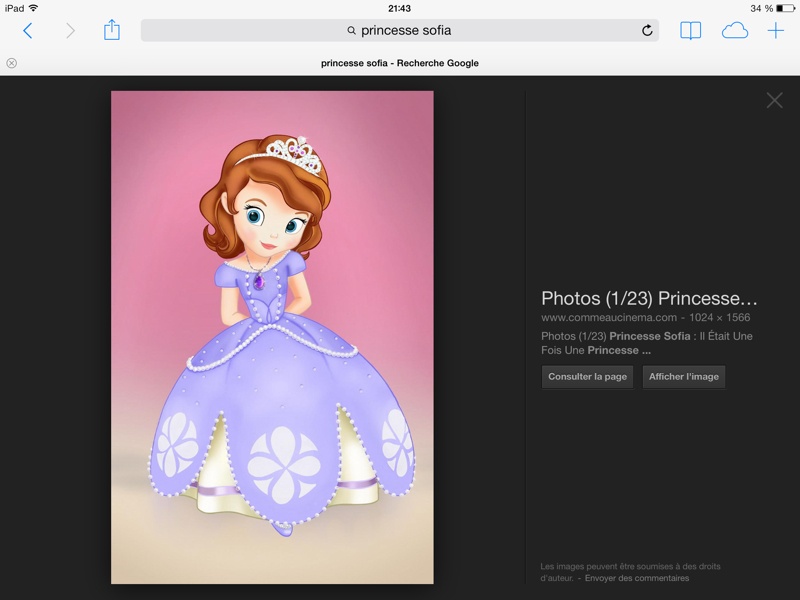Open the www.commeaucinema.com source link
800x600 pixels.
pyautogui.click(x=609, y=317)
